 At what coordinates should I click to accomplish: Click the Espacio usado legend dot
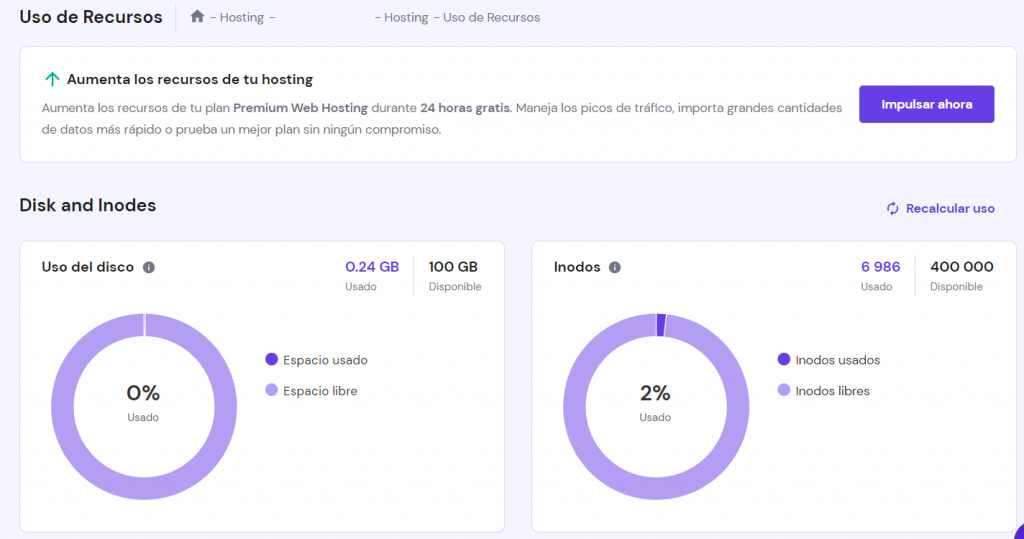(x=272, y=360)
